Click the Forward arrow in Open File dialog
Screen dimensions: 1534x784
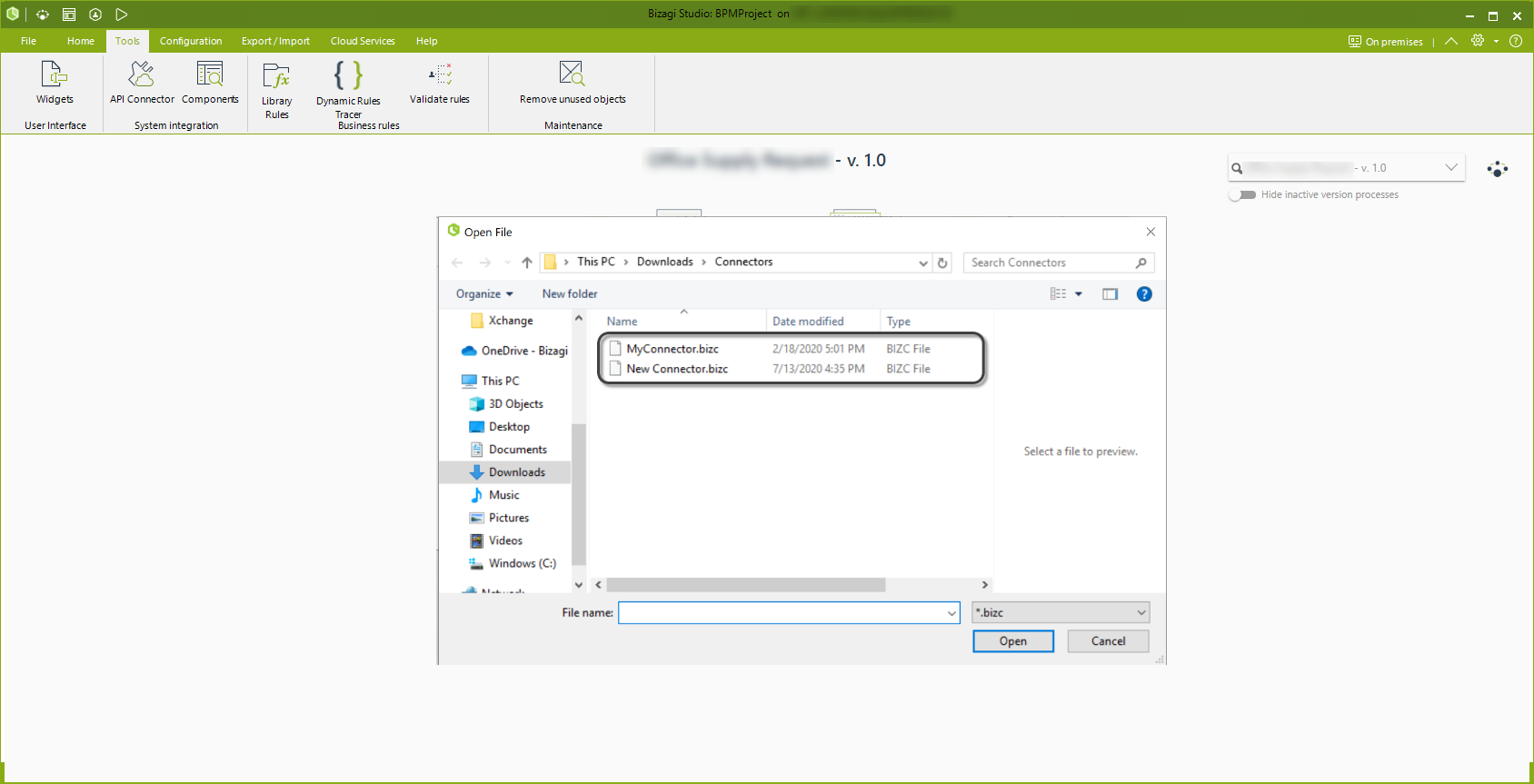(x=485, y=263)
